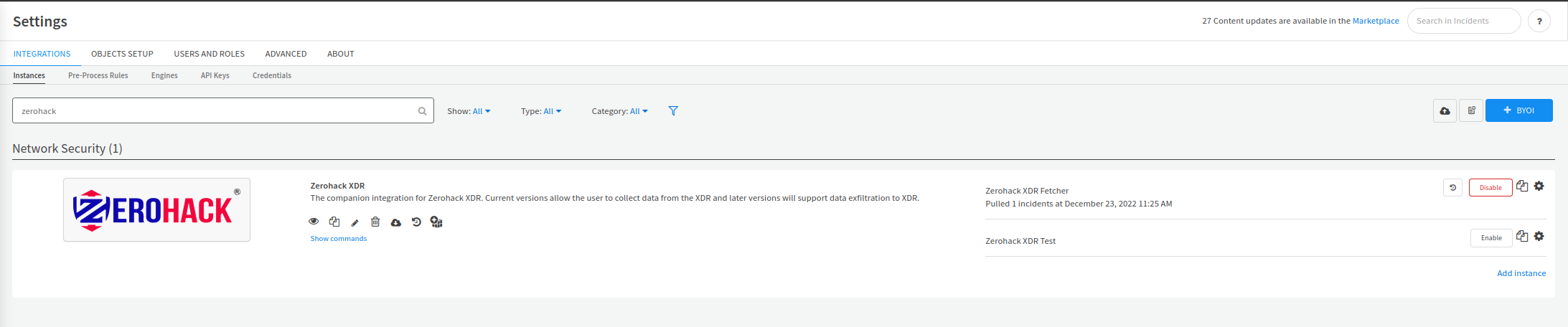Click the filter funnel icon
The width and height of the screenshot is (1568, 327).
click(673, 110)
